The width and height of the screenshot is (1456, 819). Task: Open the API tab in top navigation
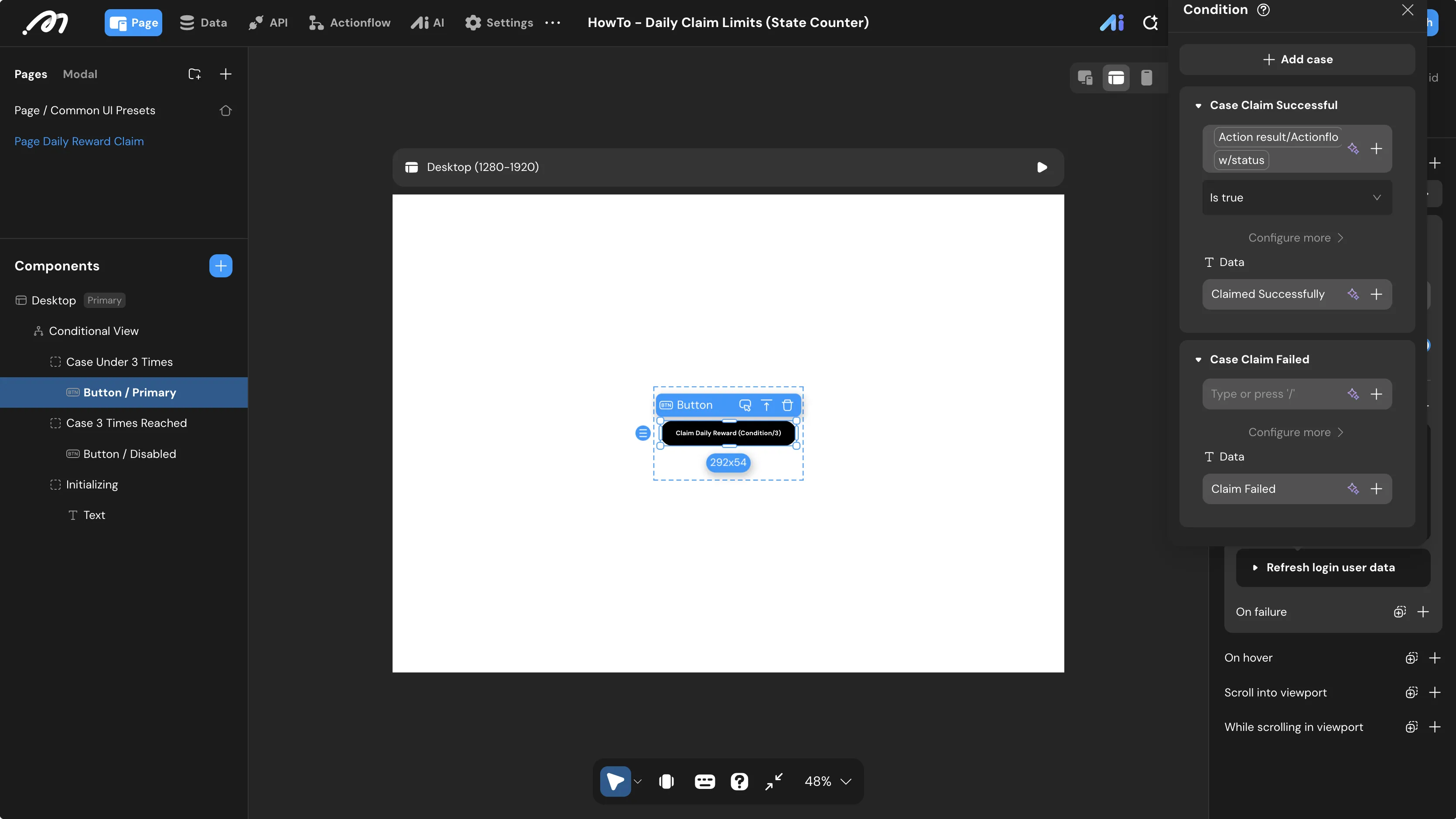tap(268, 23)
